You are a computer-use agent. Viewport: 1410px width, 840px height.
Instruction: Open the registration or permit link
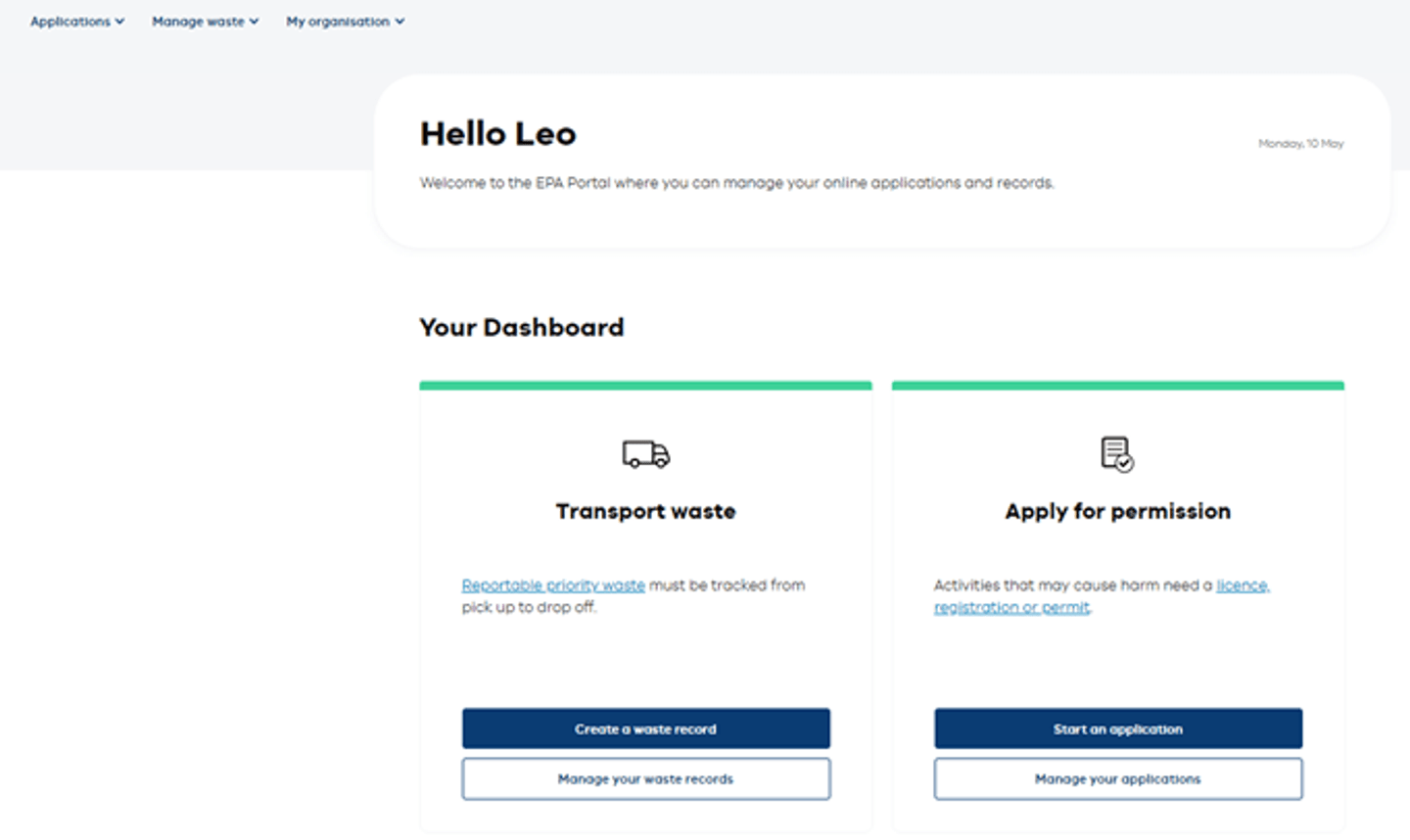[x=1011, y=608]
